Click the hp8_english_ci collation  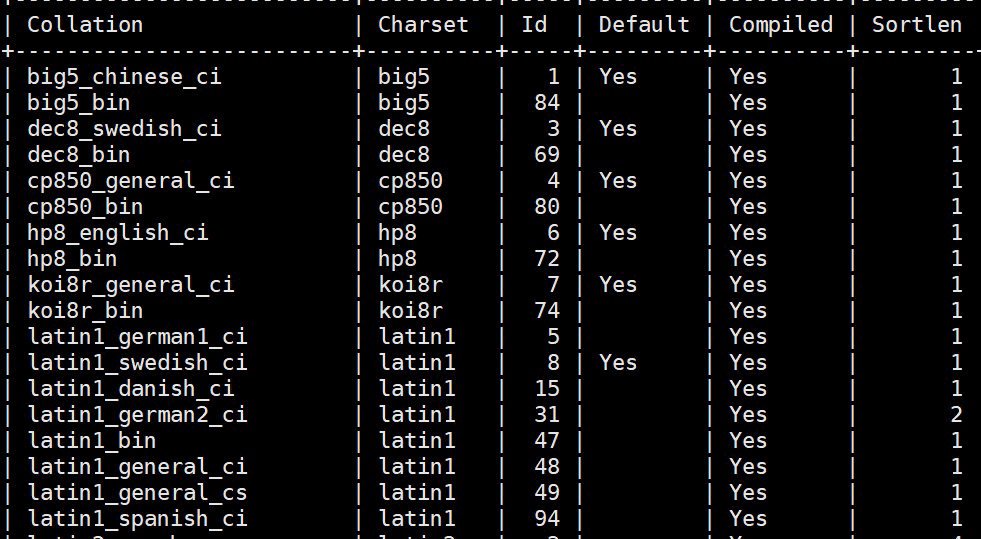point(118,232)
